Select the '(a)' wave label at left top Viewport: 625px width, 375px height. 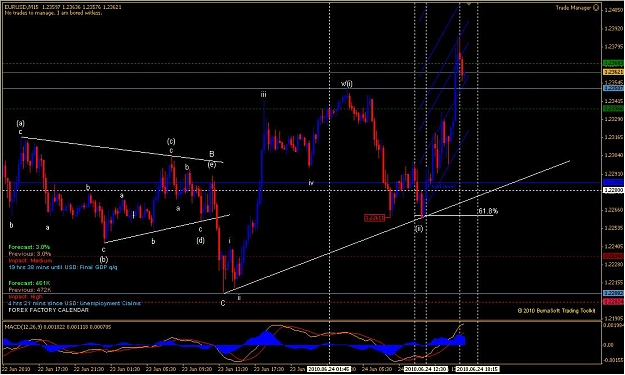coord(20,123)
